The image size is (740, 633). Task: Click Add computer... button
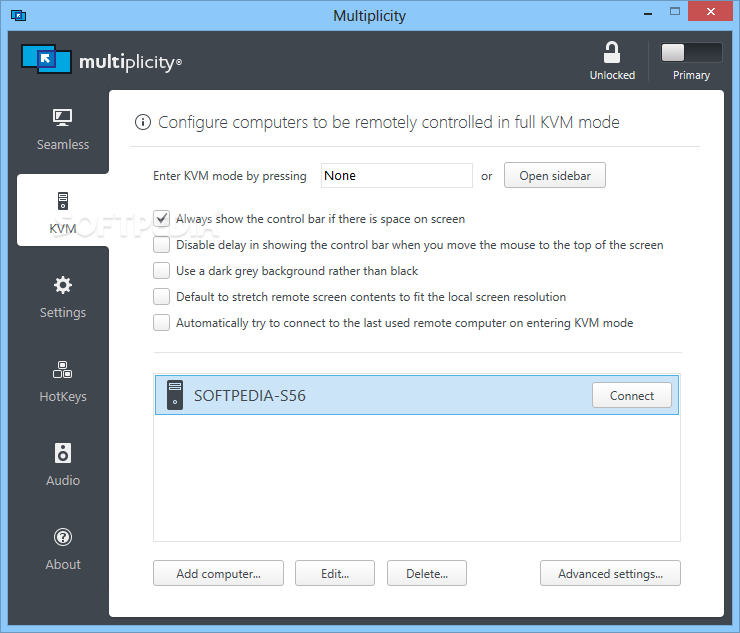pyautogui.click(x=218, y=573)
